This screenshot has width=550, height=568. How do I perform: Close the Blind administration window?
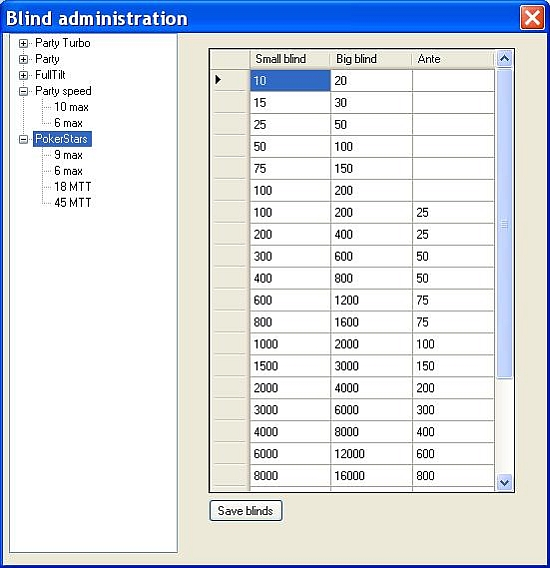pos(532,17)
